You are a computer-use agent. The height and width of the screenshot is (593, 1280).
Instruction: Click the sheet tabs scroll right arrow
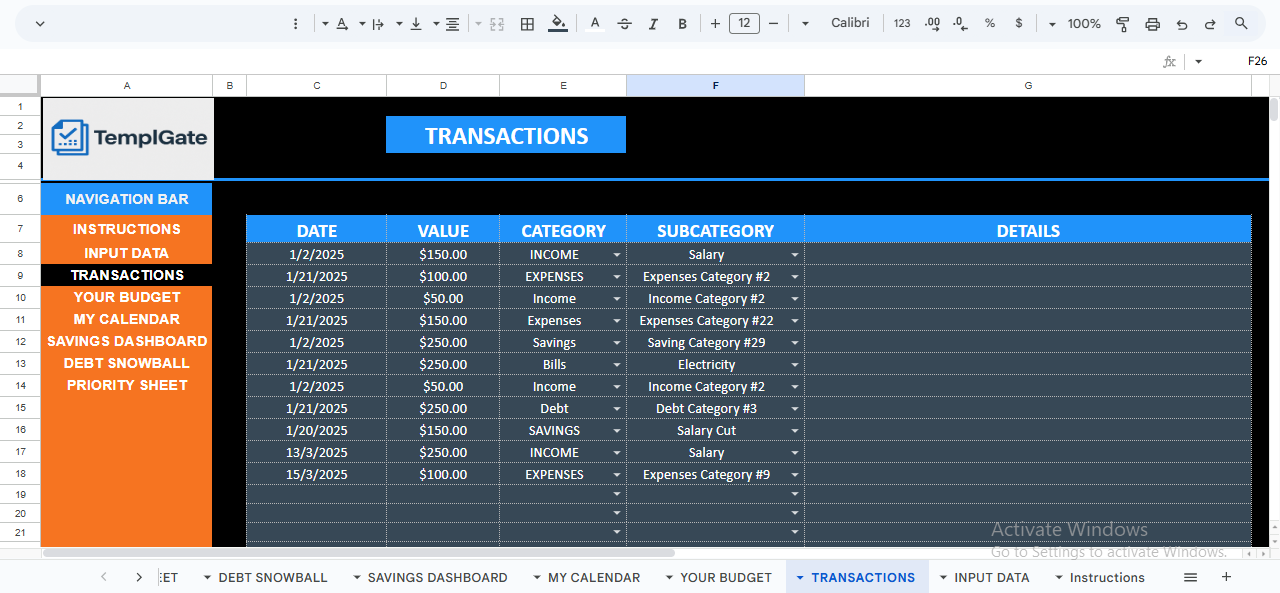(139, 577)
